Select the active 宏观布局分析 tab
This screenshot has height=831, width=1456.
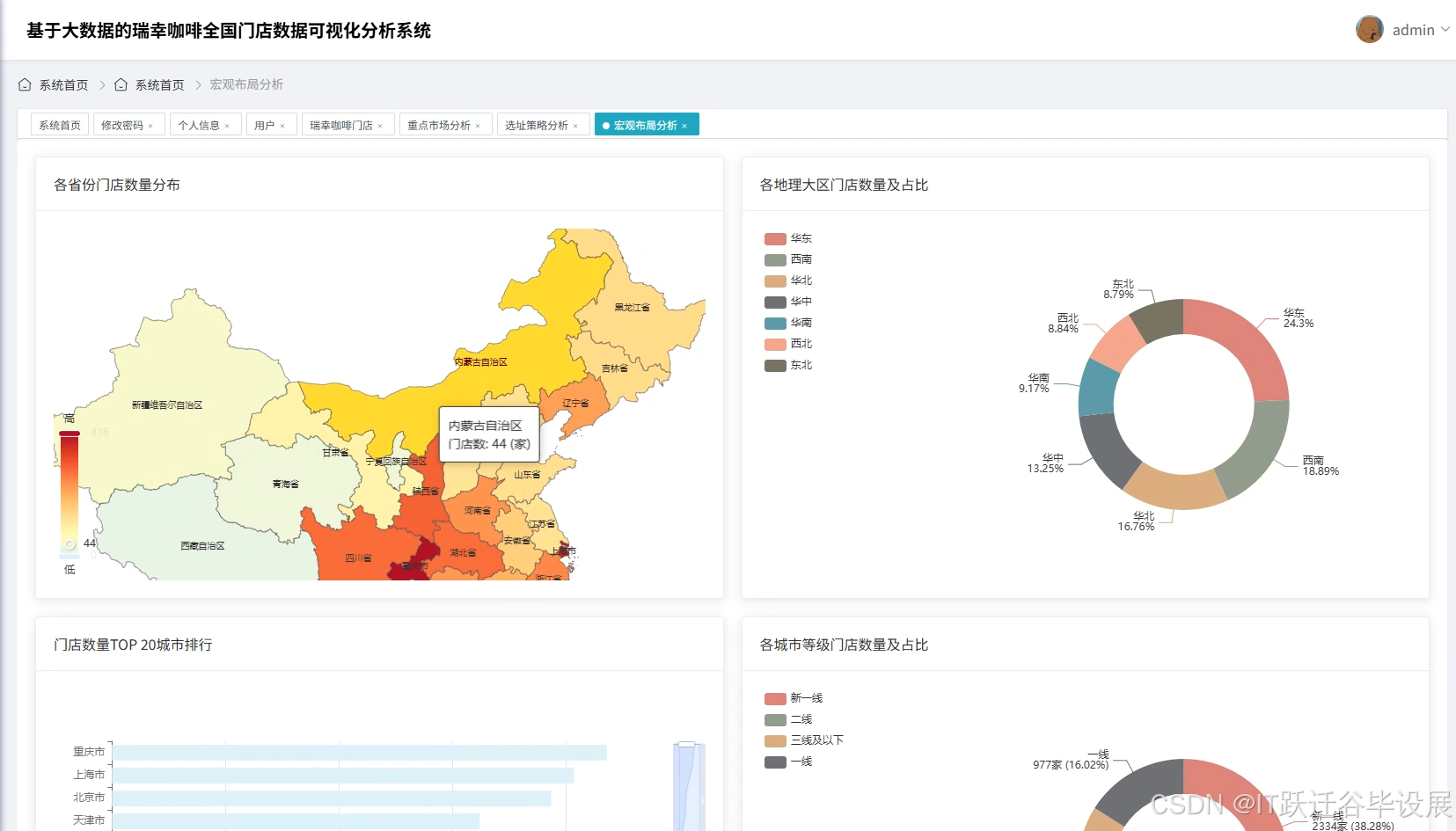646,125
